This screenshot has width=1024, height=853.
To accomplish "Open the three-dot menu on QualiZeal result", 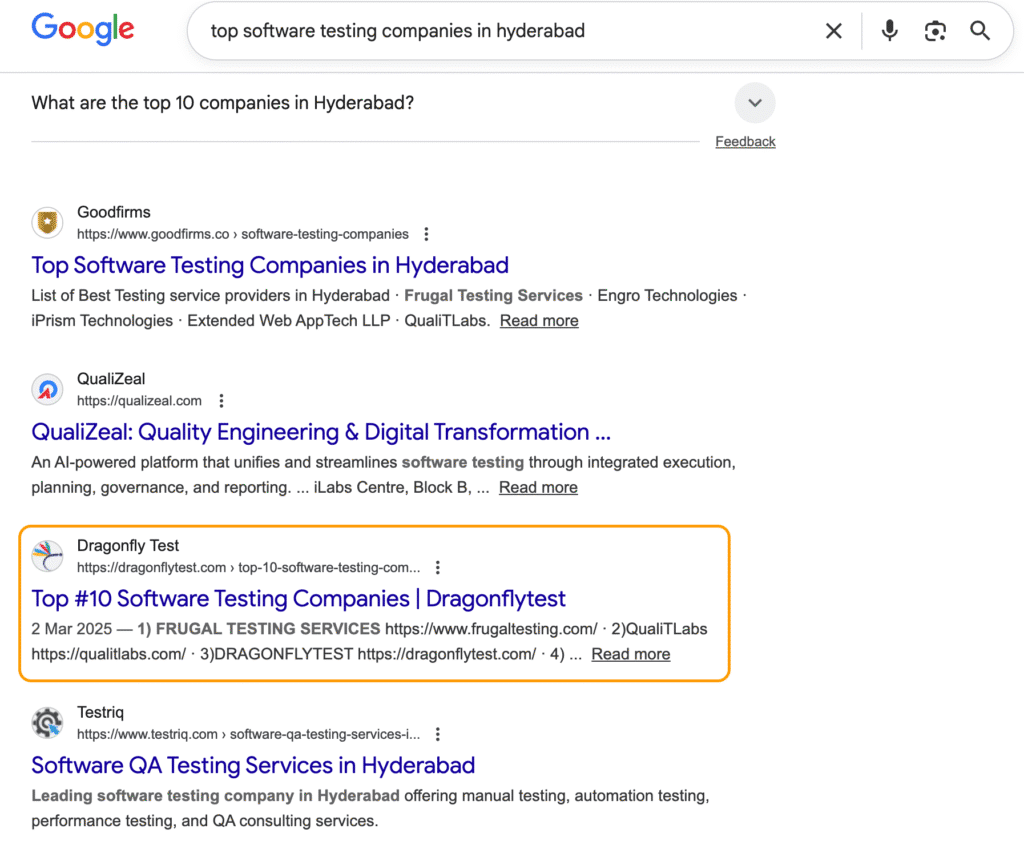I will pyautogui.click(x=221, y=400).
